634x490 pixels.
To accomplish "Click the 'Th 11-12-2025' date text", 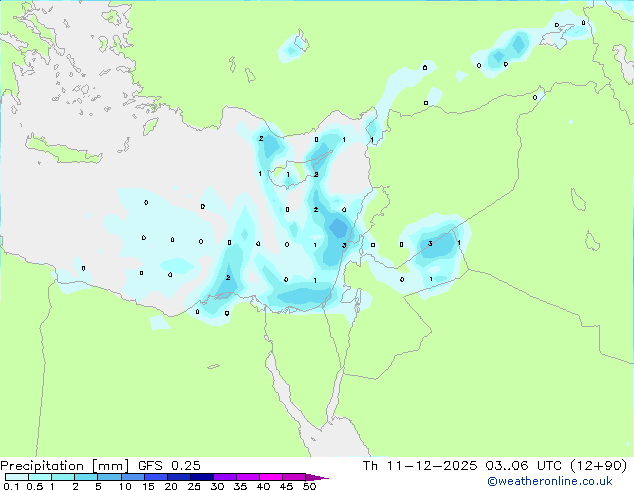I will pyautogui.click(x=420, y=466).
